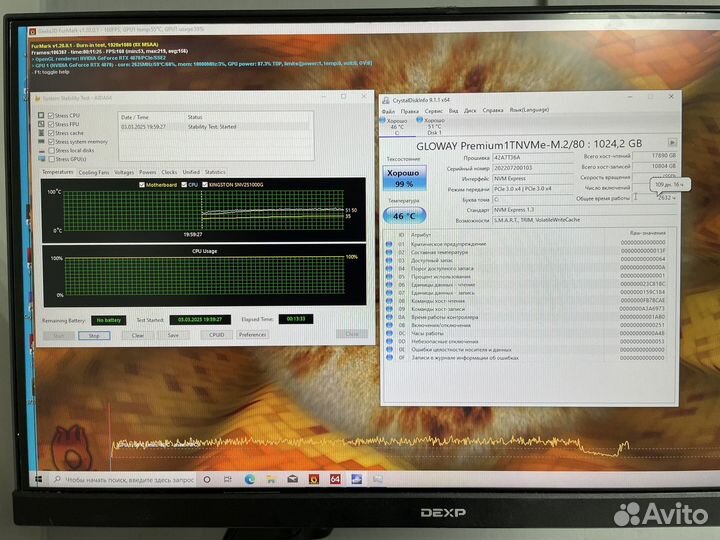Toggle KINGSTON SNV2S1000G graph checkbox
Viewport: 720px width, 540px height.
(x=205, y=185)
